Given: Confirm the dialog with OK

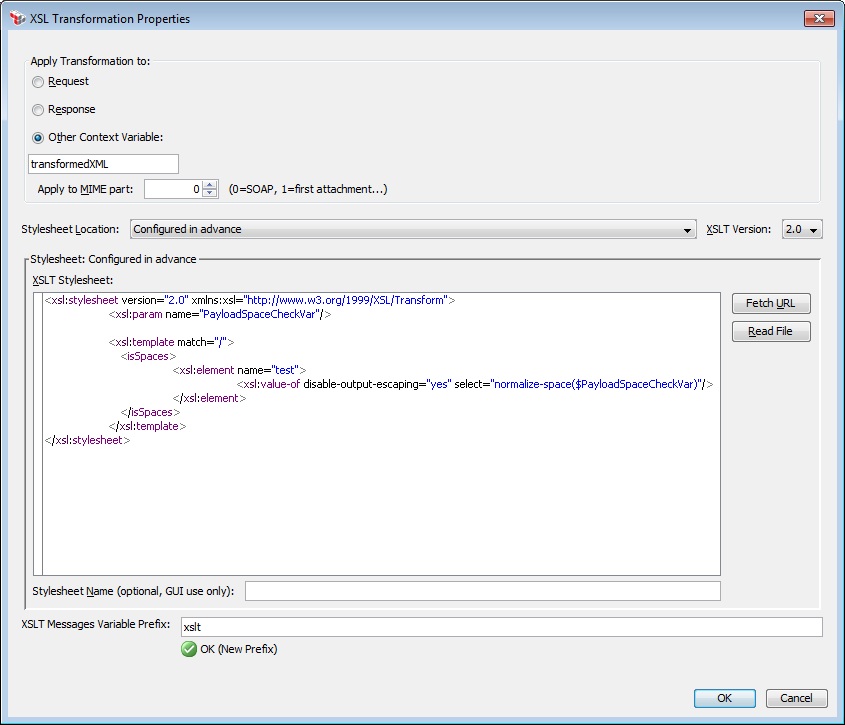Looking at the screenshot, I should [x=724, y=698].
